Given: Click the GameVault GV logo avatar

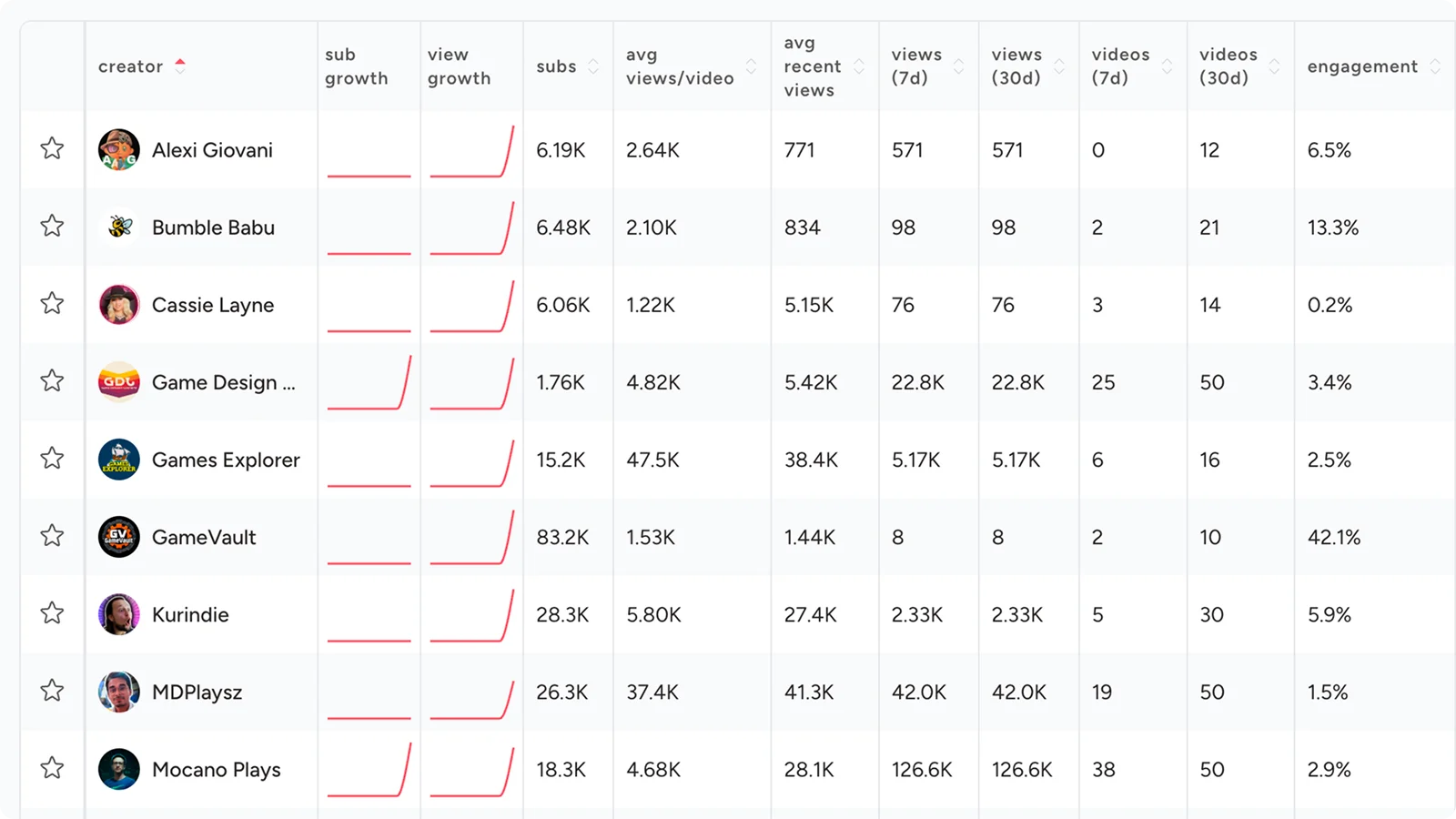Looking at the screenshot, I should 119,537.
